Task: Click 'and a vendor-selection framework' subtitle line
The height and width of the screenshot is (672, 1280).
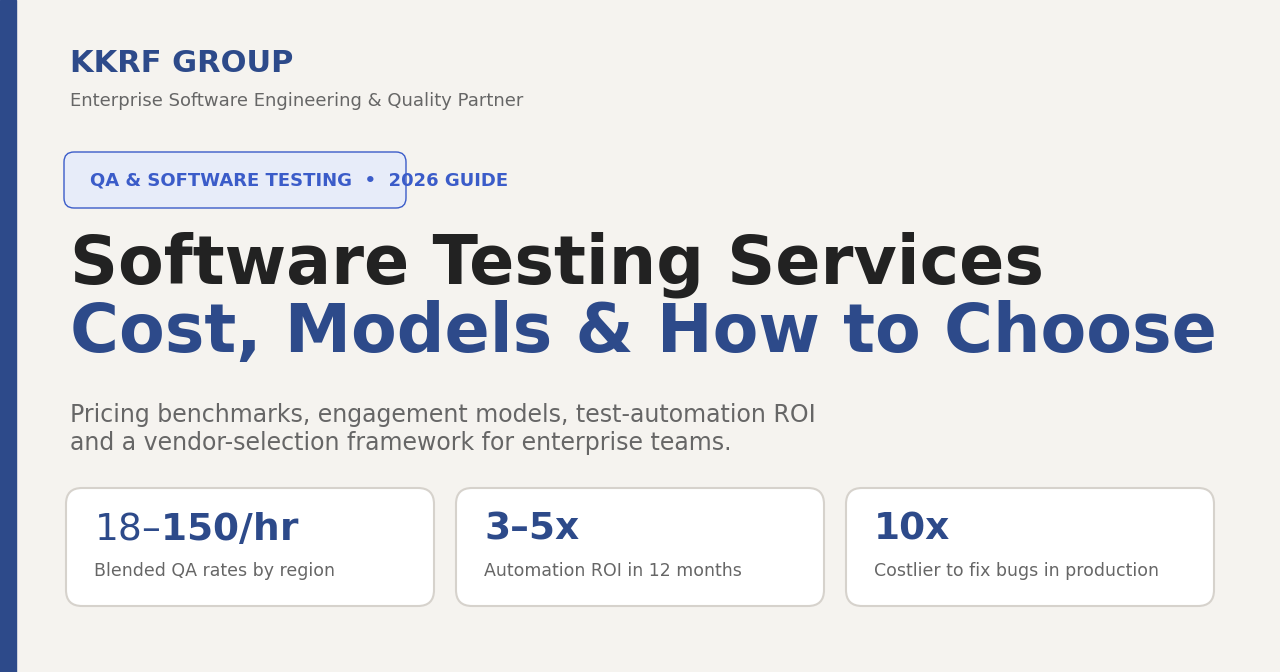Action: pos(400,443)
